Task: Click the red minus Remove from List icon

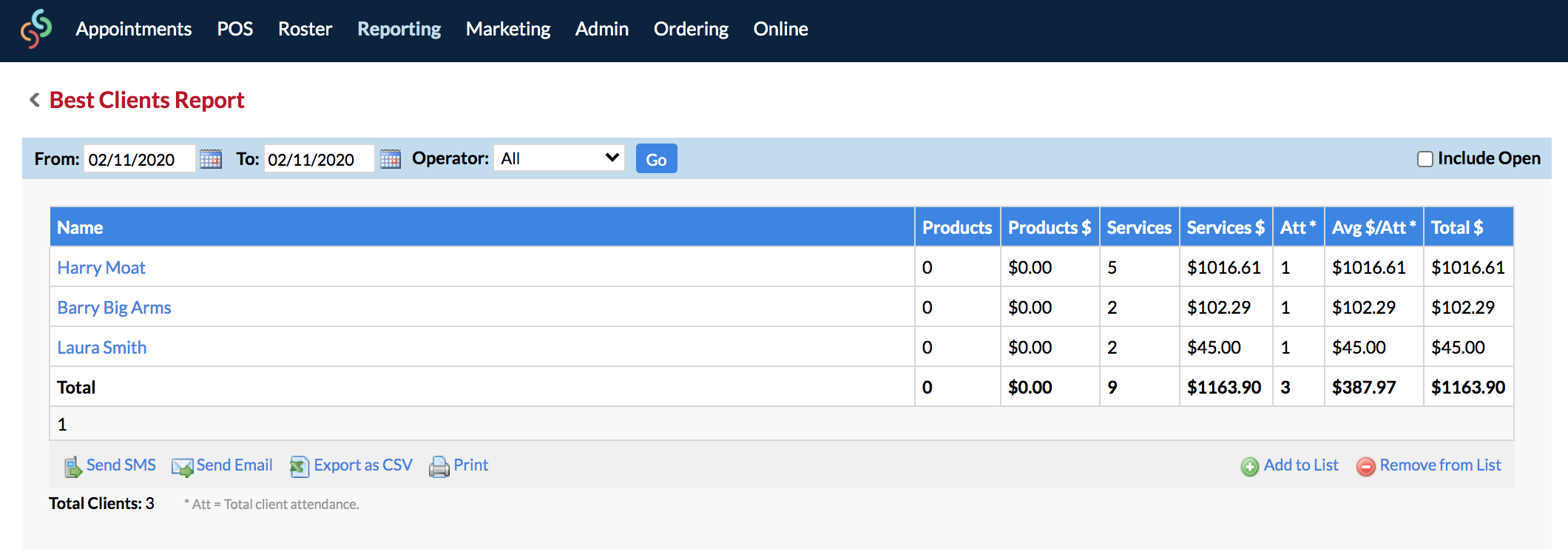Action: [1366, 466]
